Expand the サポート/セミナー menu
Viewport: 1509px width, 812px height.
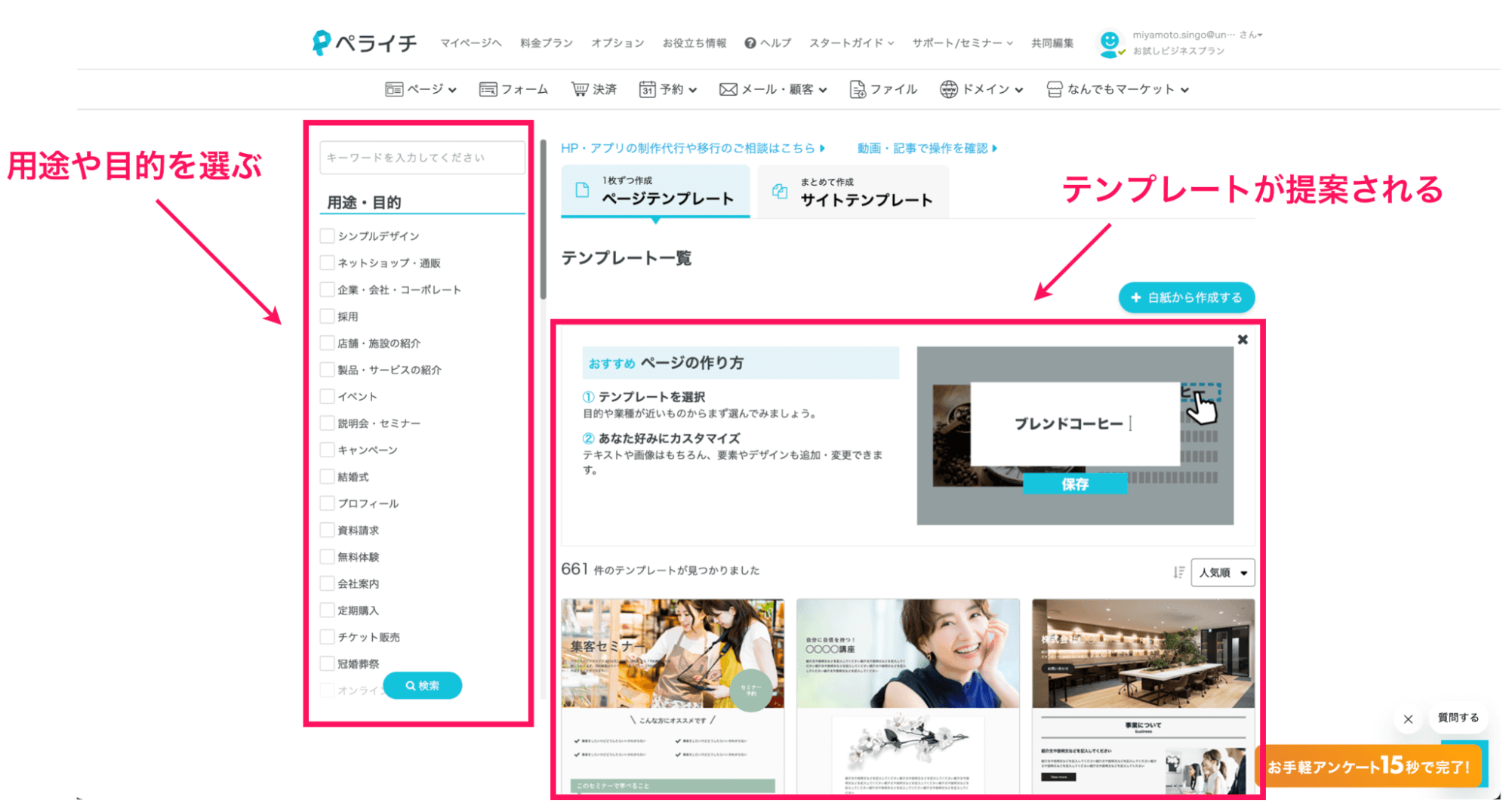(961, 43)
